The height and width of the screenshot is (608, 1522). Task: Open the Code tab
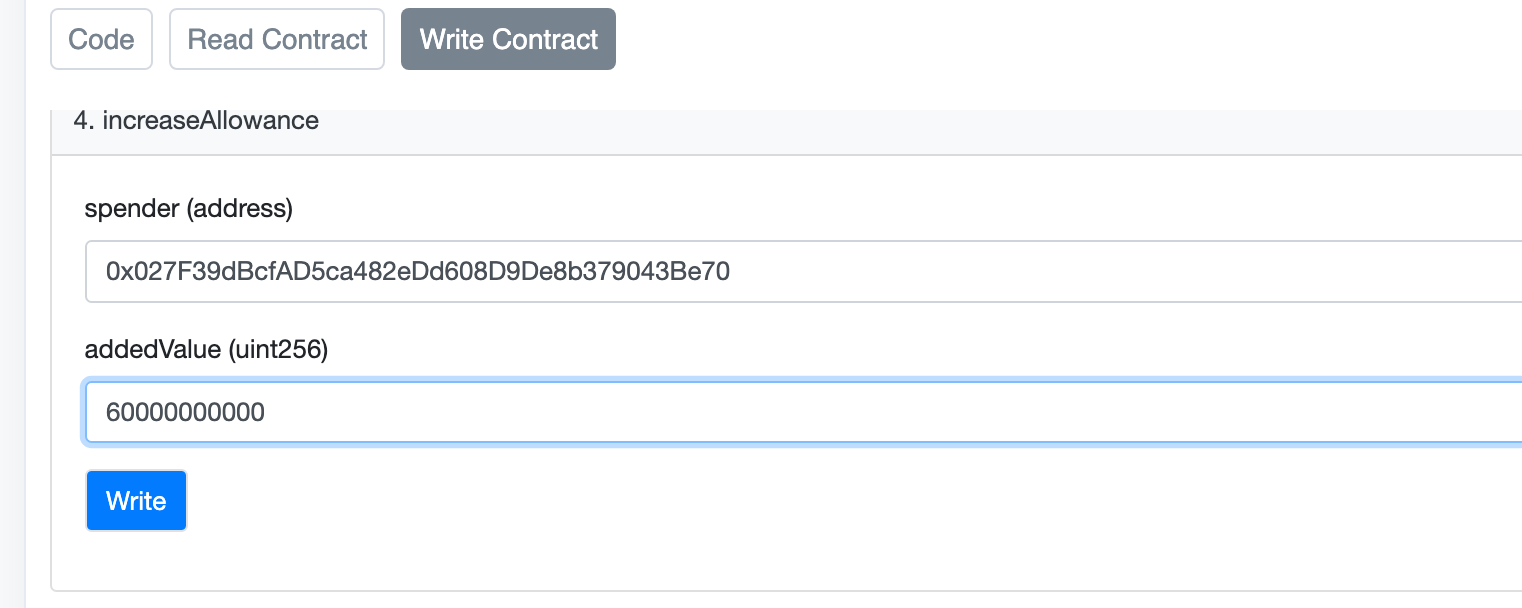point(101,40)
